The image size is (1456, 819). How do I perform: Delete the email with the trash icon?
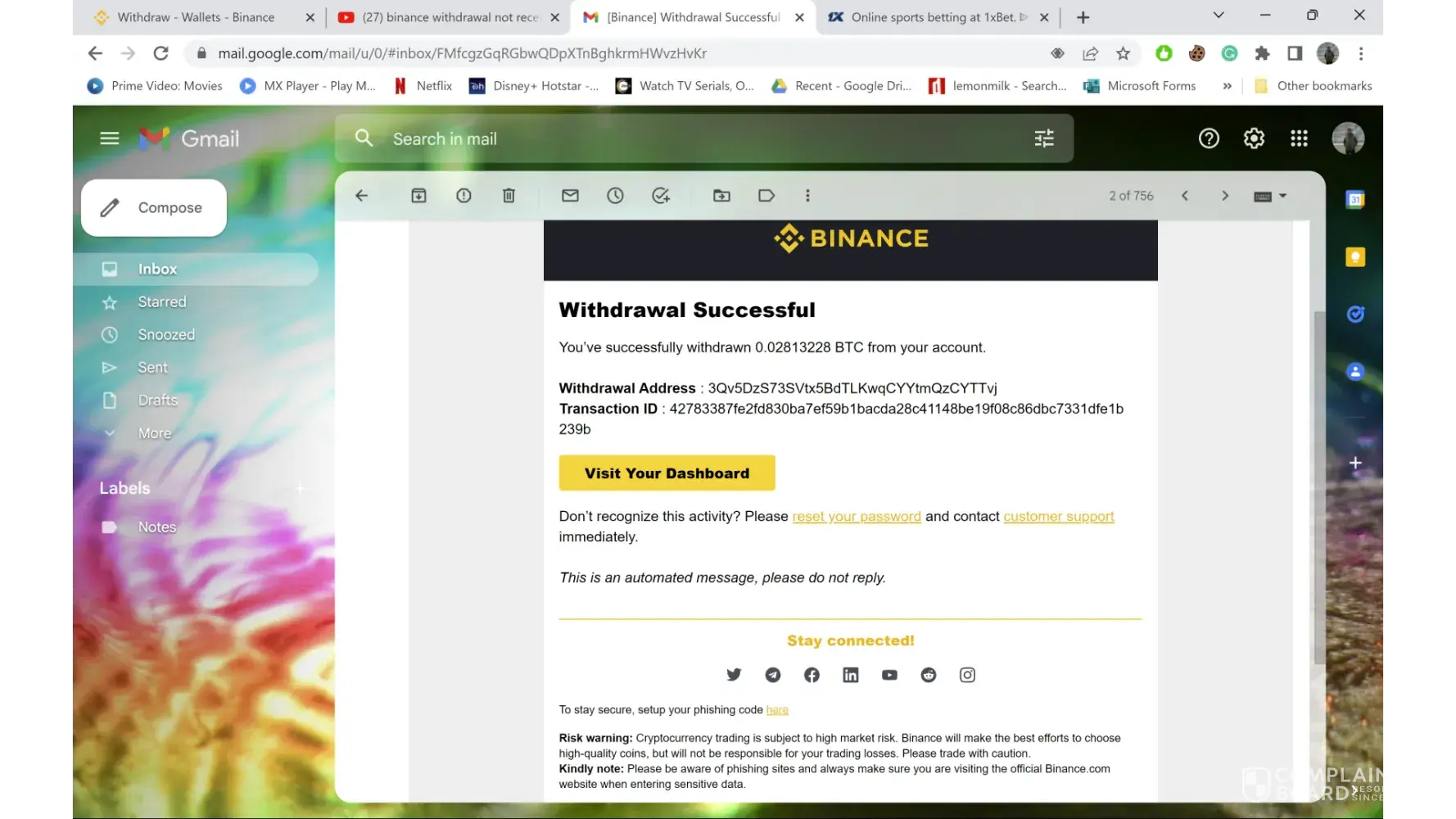[x=509, y=196]
